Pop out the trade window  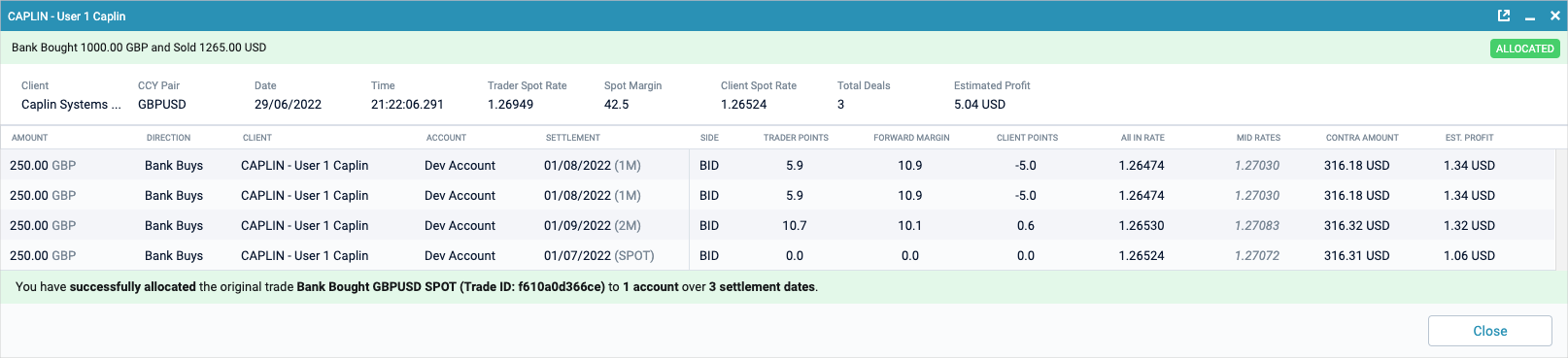[x=1504, y=16]
